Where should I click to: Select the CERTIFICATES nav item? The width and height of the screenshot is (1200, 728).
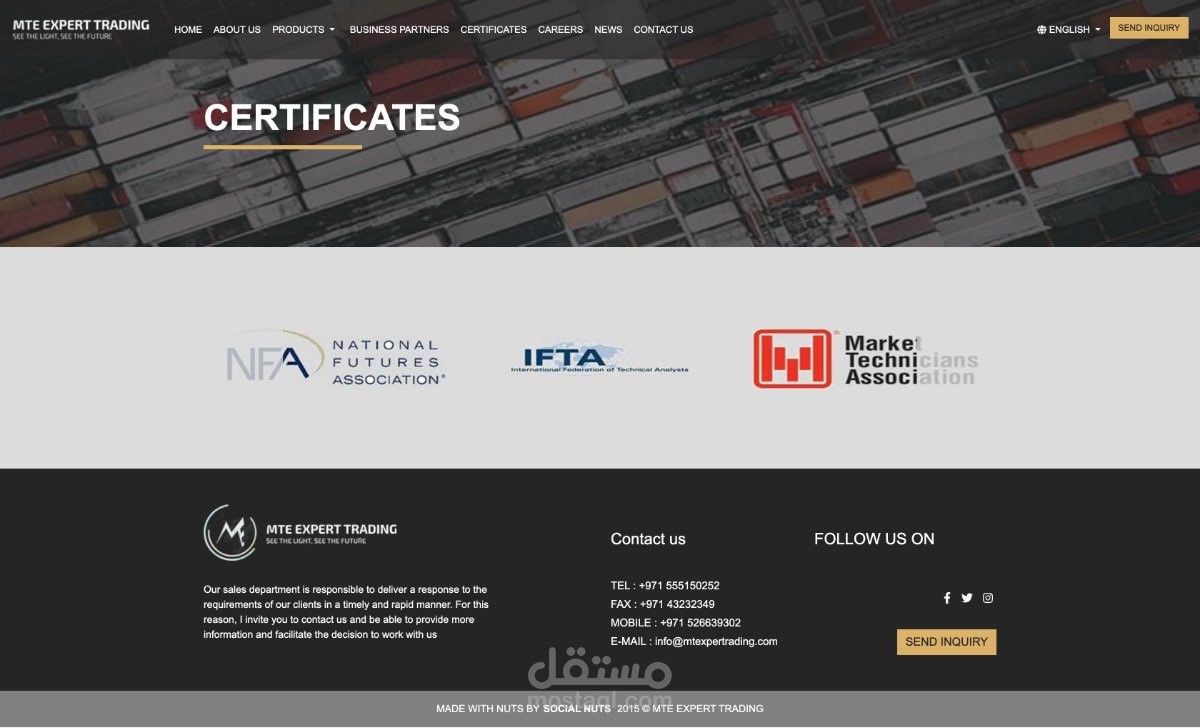(x=493, y=29)
